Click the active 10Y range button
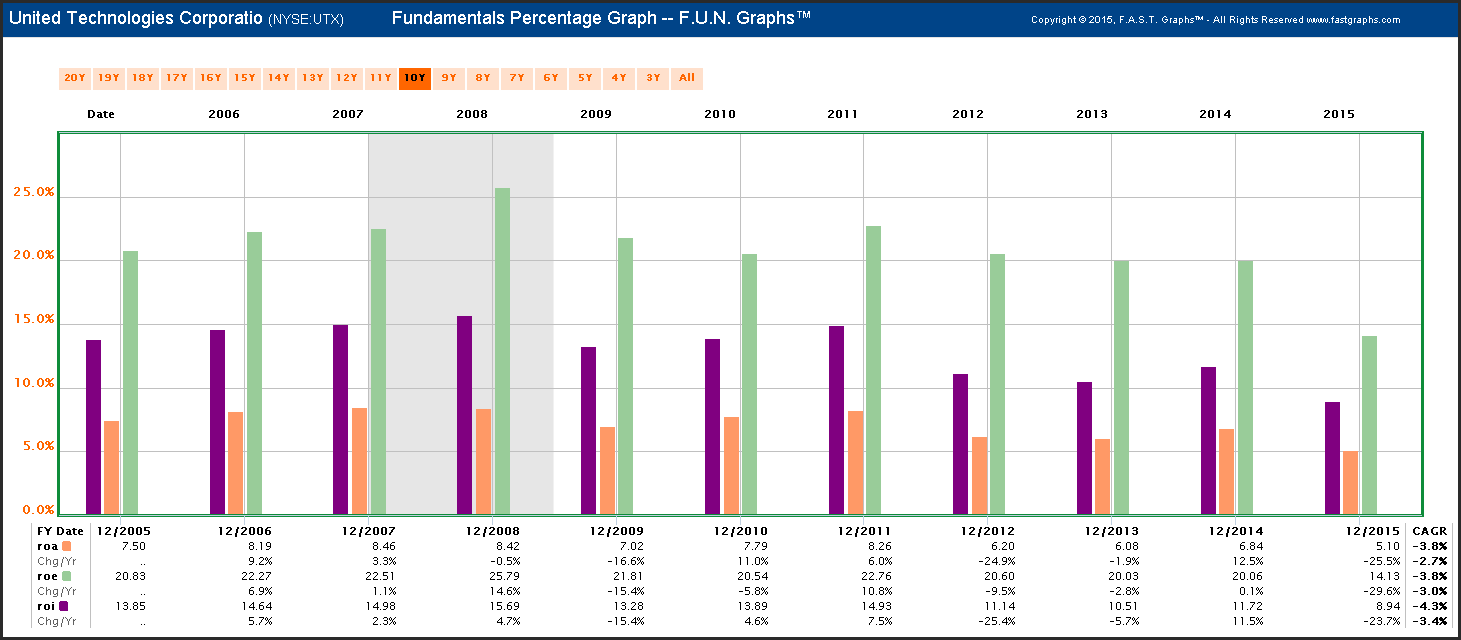The height and width of the screenshot is (640, 1461). 415,78
